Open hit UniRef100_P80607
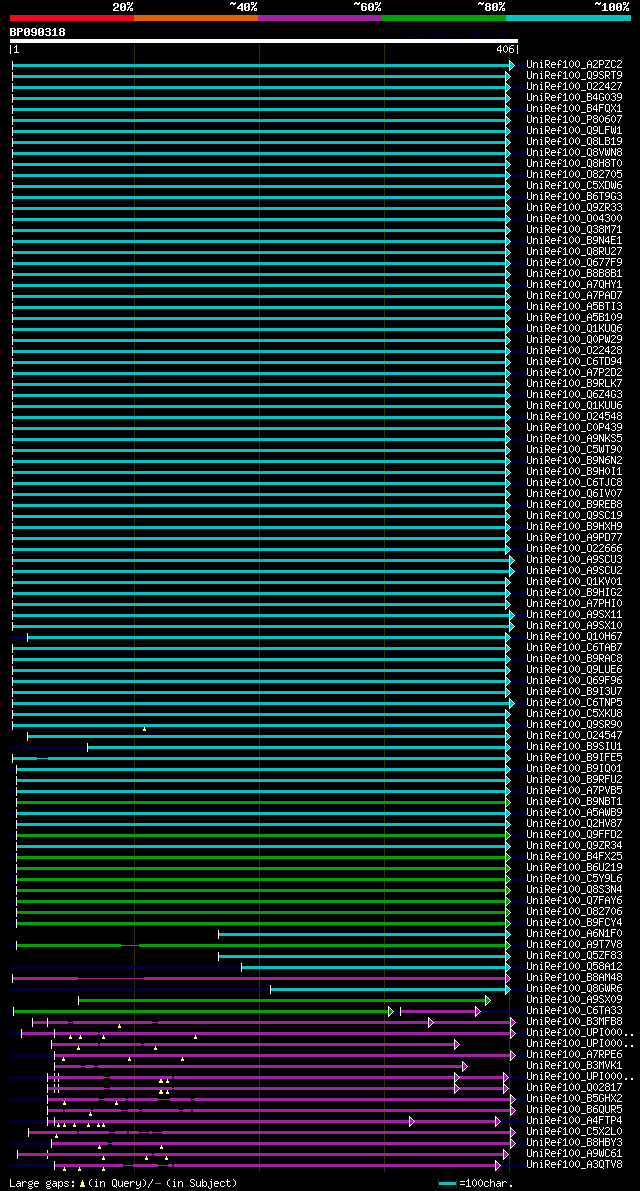 [574, 120]
